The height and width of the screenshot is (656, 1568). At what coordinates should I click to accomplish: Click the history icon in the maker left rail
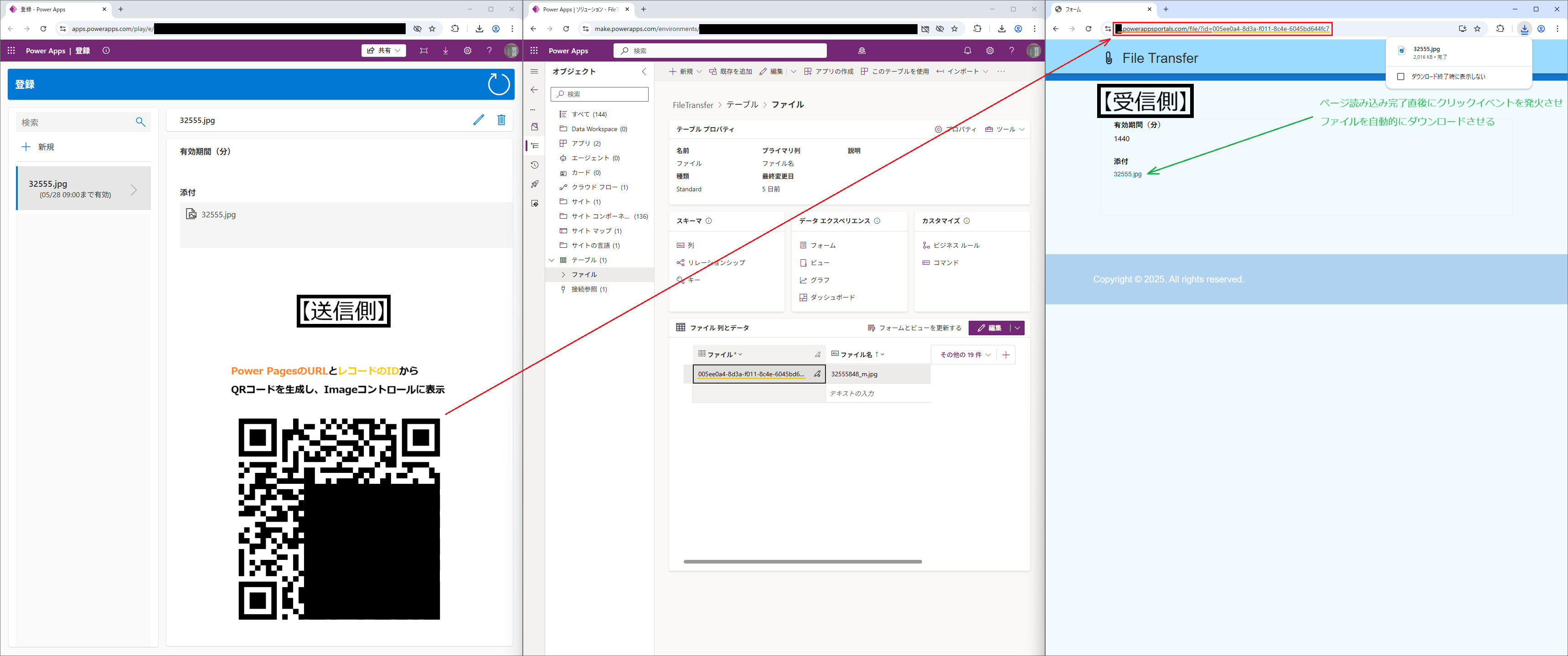(534, 165)
